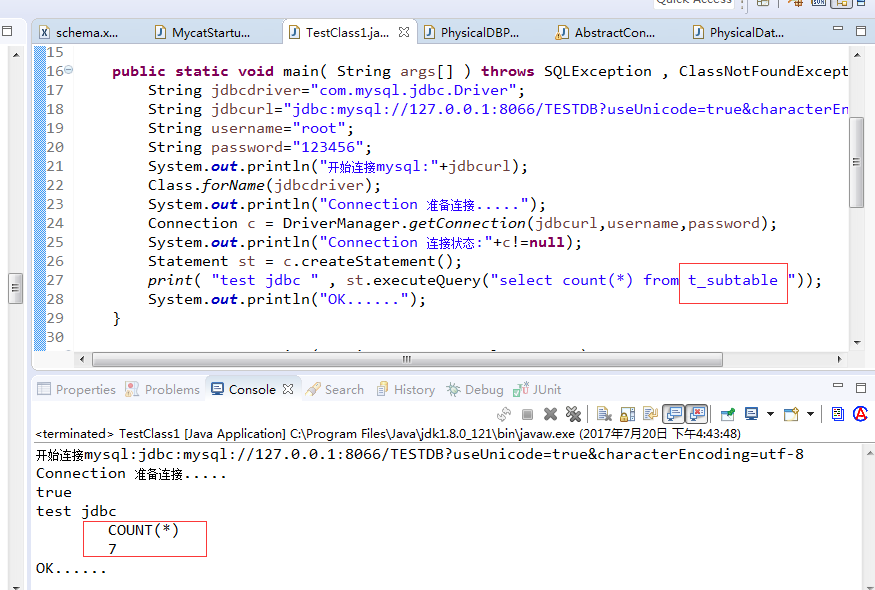The height and width of the screenshot is (590, 875).
Task: Click the editor scrollbar down arrow
Action: point(857,343)
